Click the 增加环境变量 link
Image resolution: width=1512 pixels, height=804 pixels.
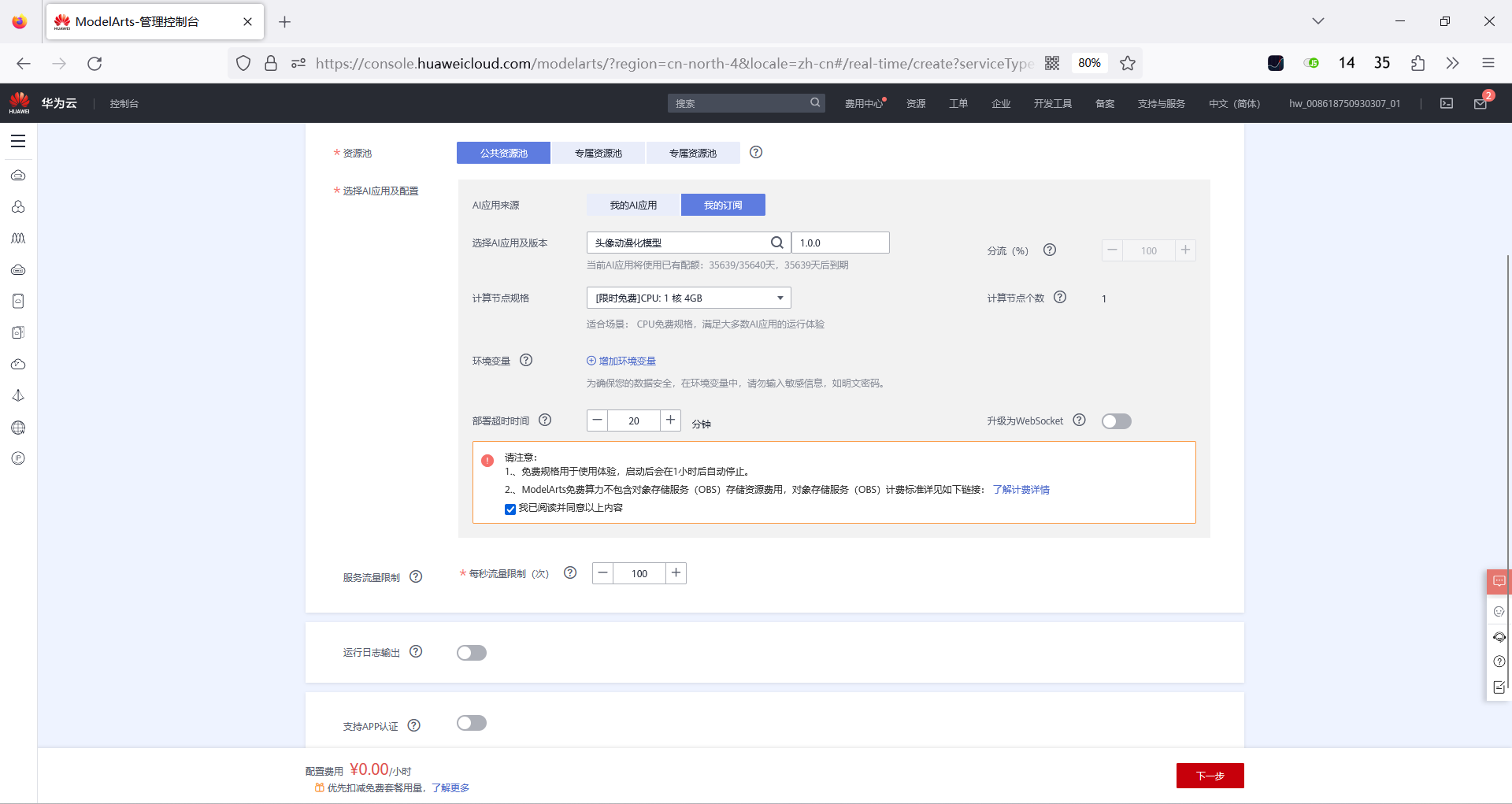click(x=621, y=361)
